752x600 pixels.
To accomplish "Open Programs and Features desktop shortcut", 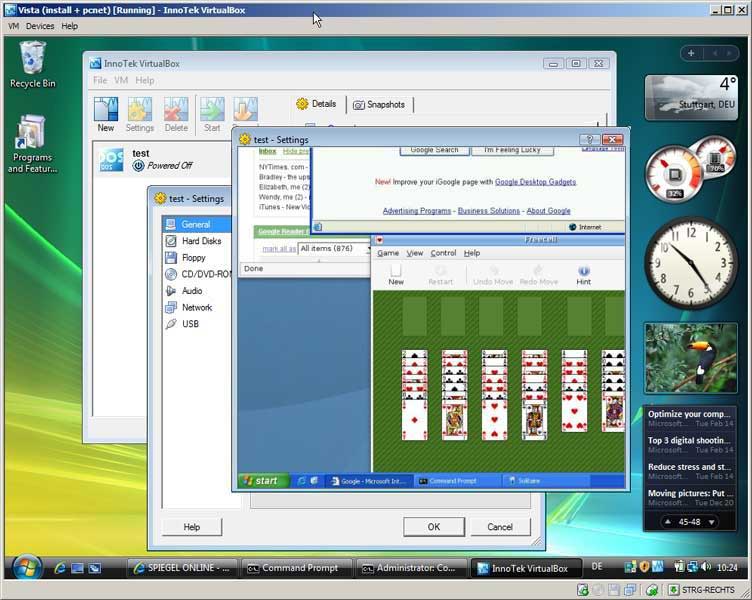I will coord(32,144).
